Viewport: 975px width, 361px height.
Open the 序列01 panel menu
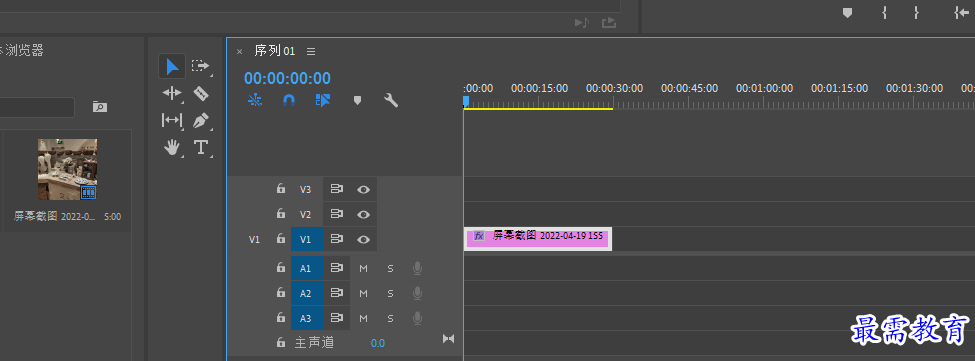coord(311,51)
